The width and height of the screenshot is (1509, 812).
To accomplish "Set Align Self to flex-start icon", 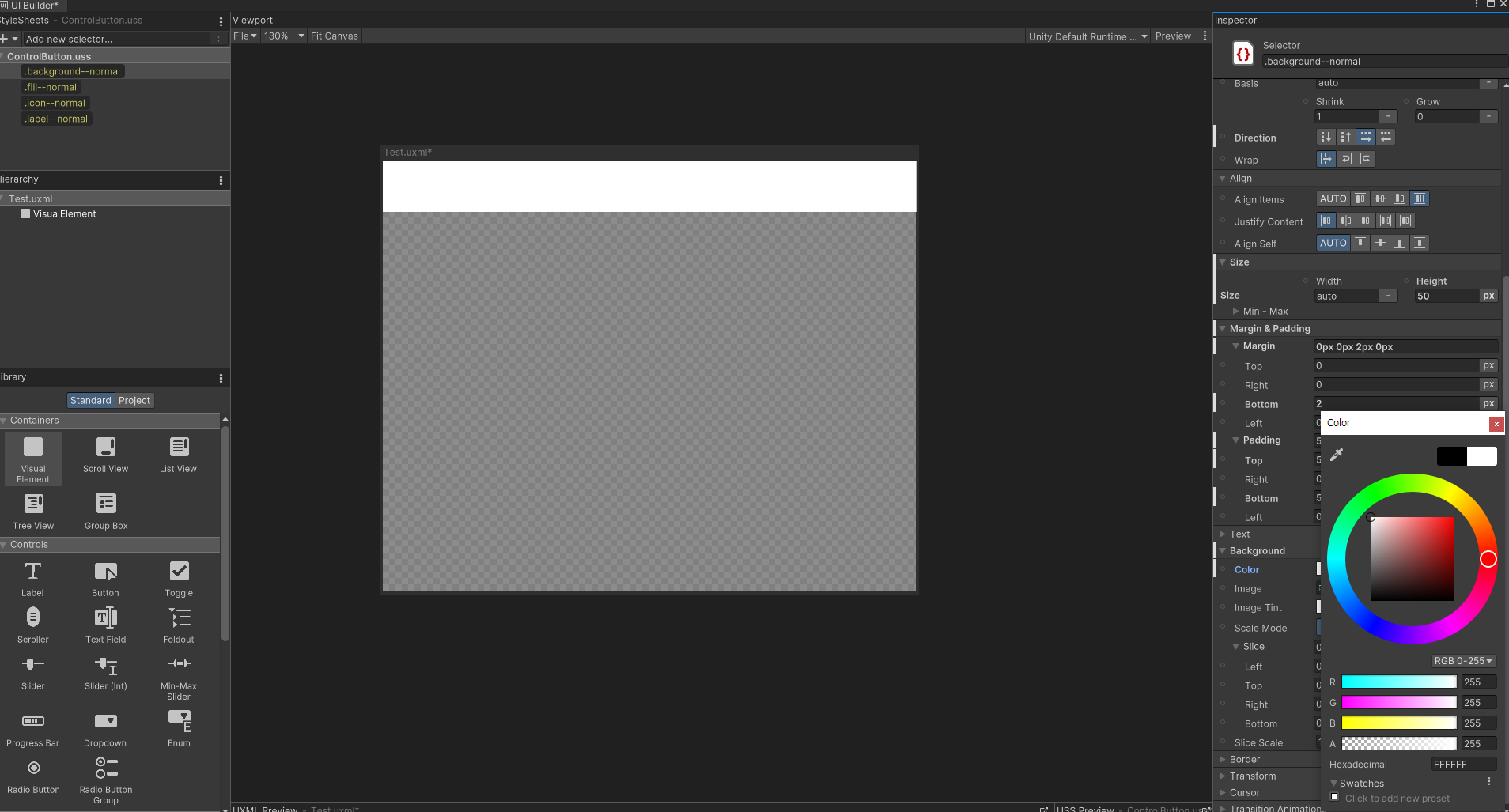I will click(1360, 244).
